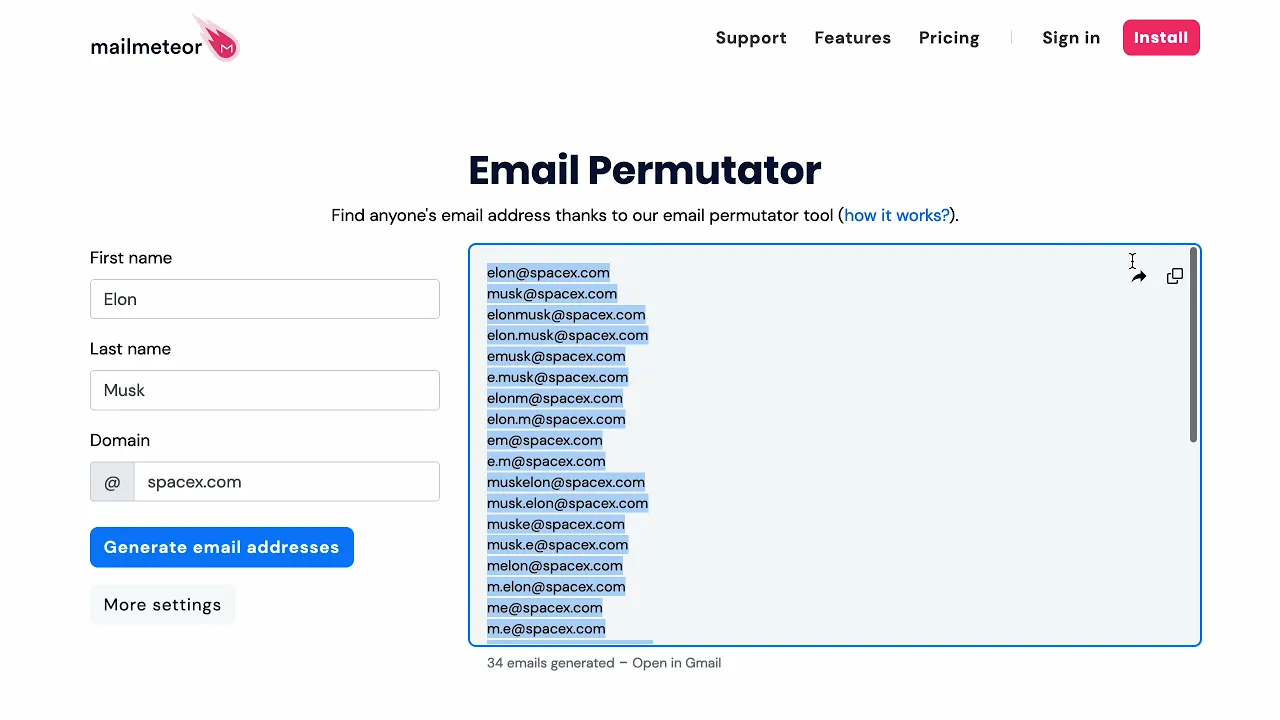Expand the More settings section

pyautogui.click(x=163, y=605)
